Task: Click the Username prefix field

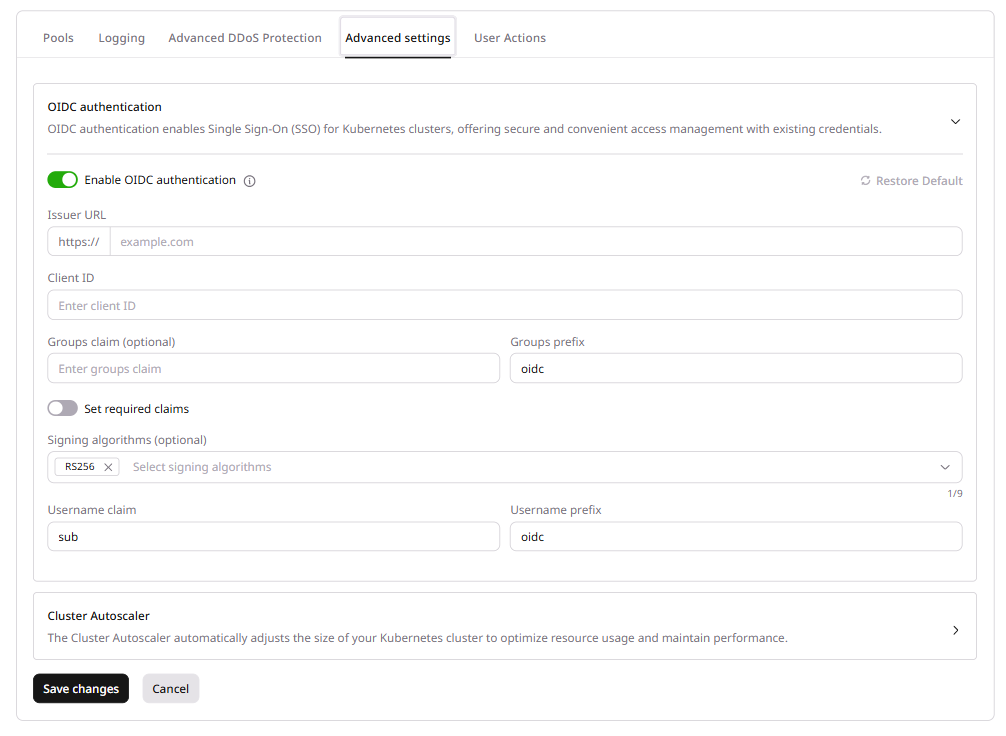Action: pyautogui.click(x=736, y=537)
